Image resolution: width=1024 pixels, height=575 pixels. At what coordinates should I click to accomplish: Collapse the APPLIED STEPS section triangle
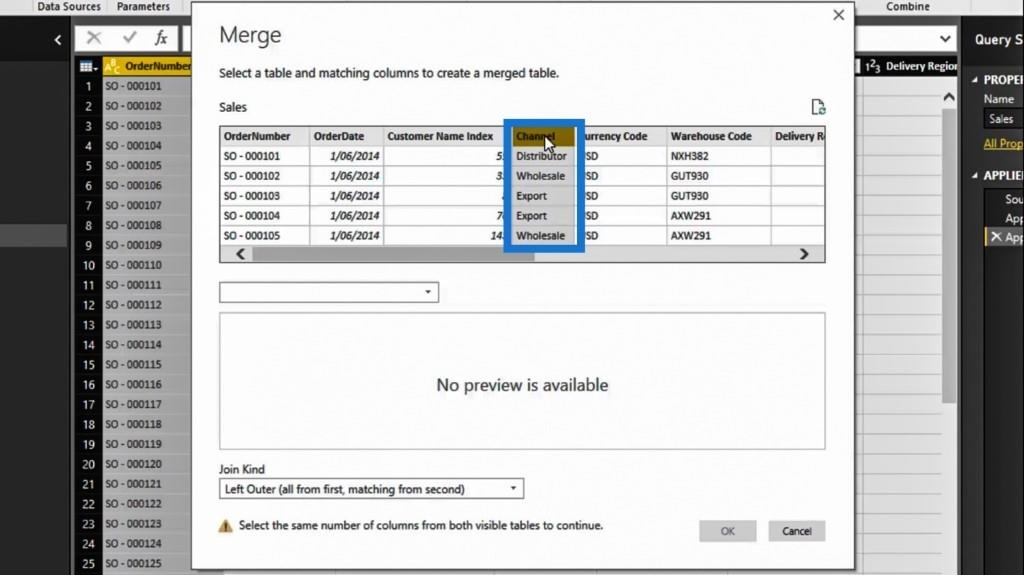(x=974, y=175)
